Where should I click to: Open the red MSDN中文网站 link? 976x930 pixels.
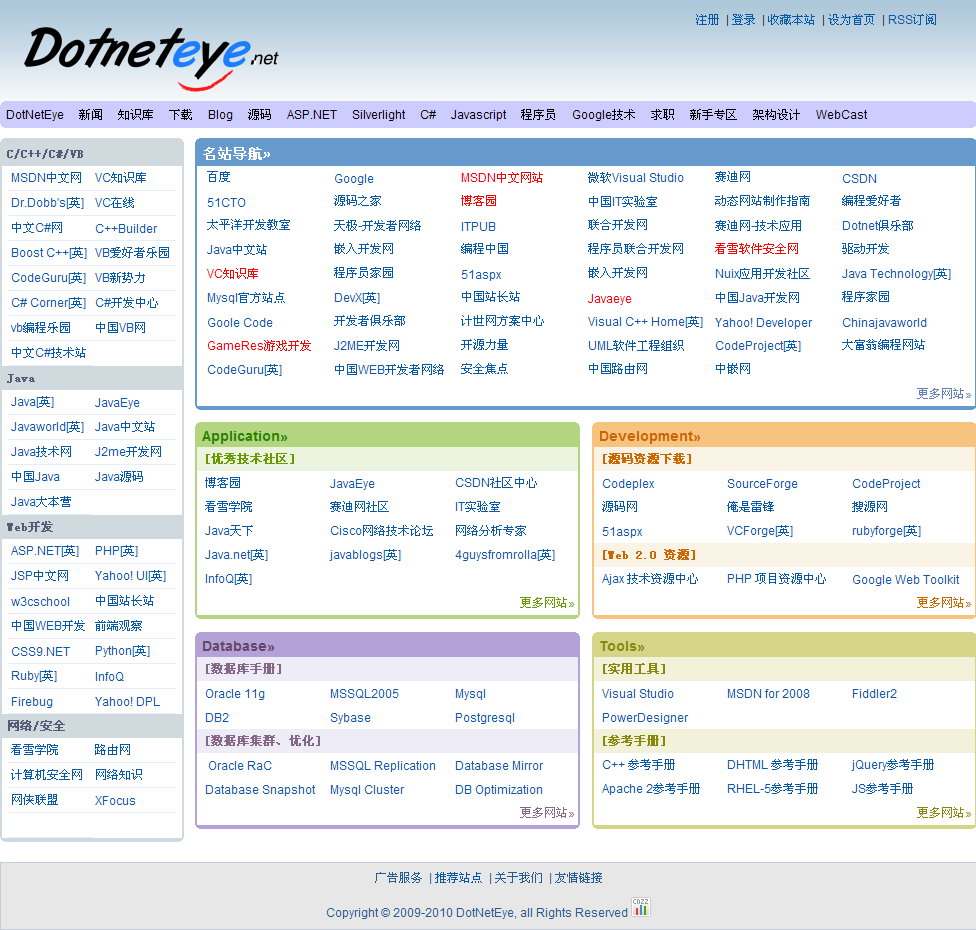coord(501,178)
